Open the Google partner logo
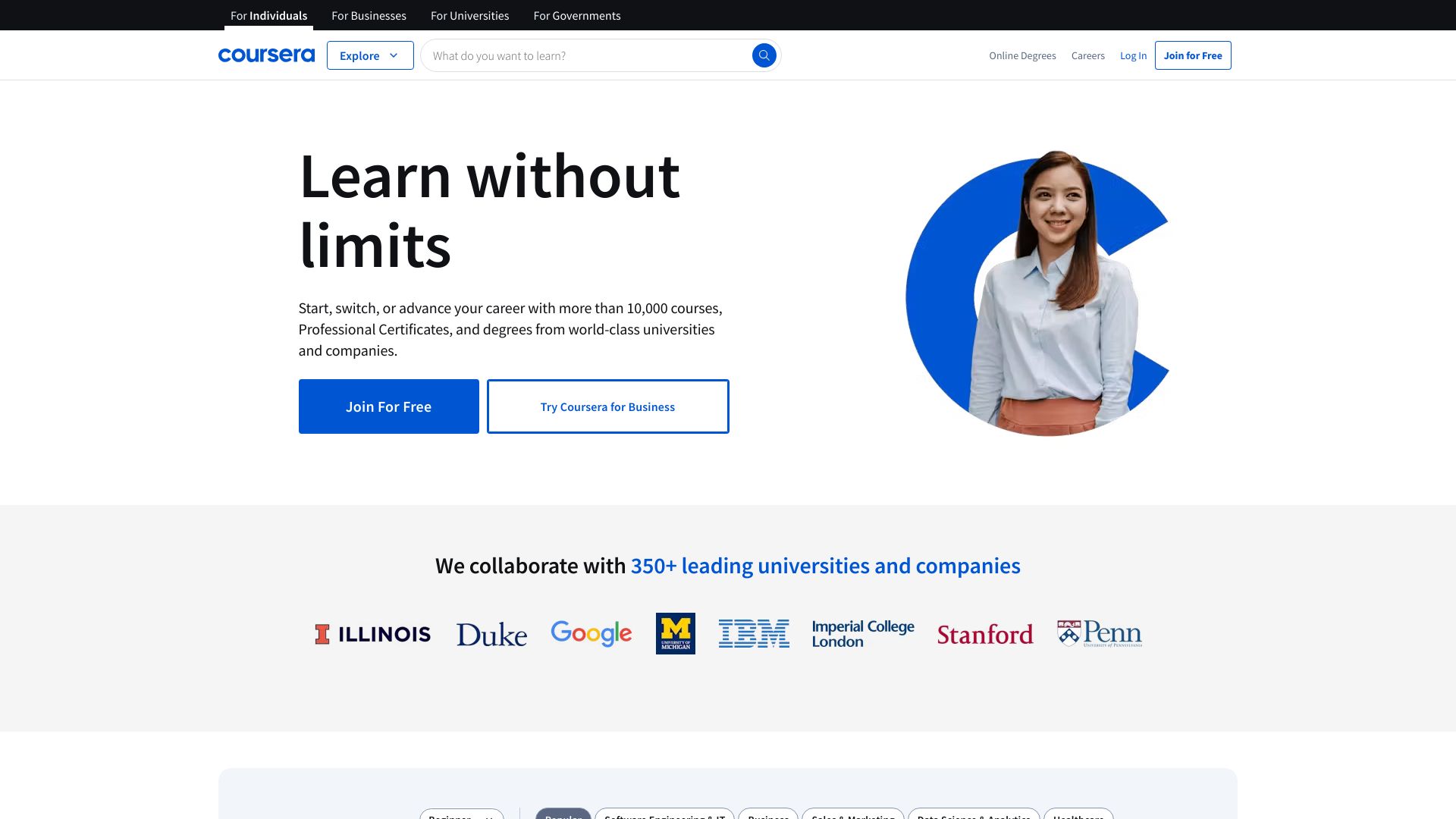Image resolution: width=1456 pixels, height=819 pixels. pyautogui.click(x=591, y=633)
